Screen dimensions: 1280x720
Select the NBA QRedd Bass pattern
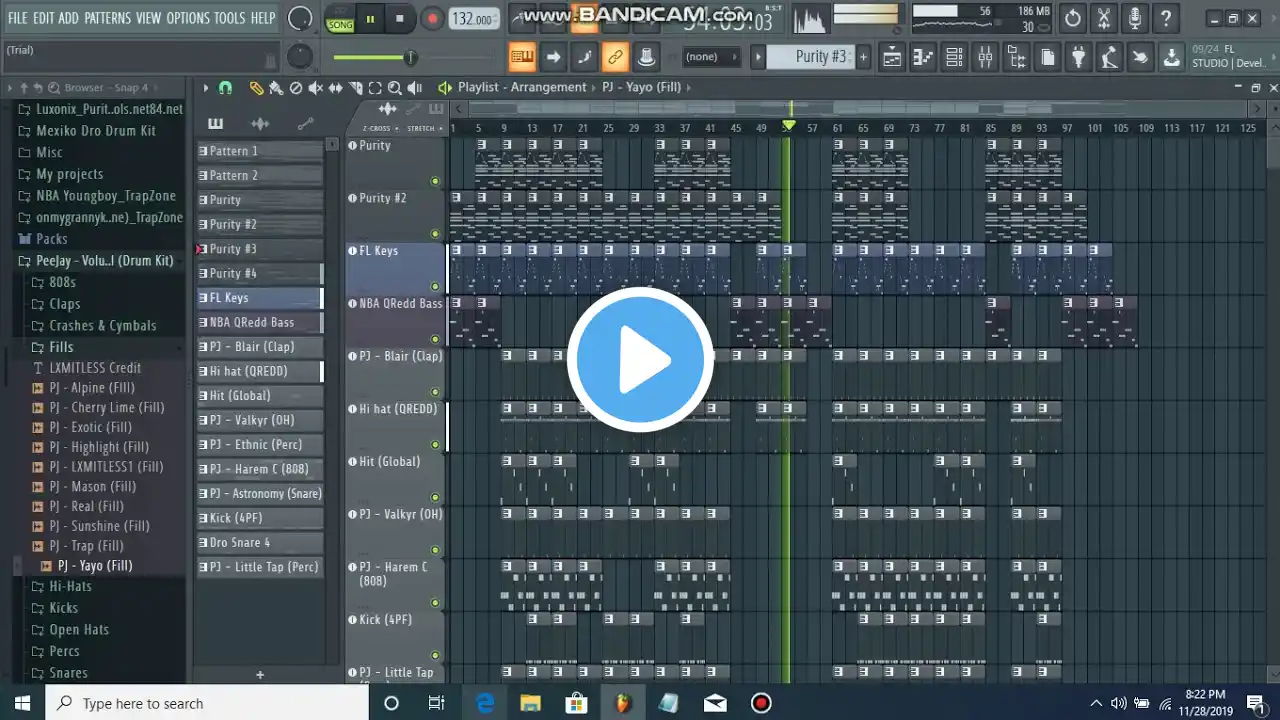point(252,322)
